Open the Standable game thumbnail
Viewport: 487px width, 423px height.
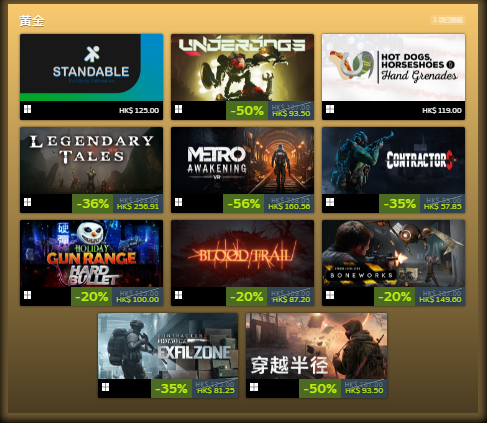pyautogui.click(x=91, y=67)
